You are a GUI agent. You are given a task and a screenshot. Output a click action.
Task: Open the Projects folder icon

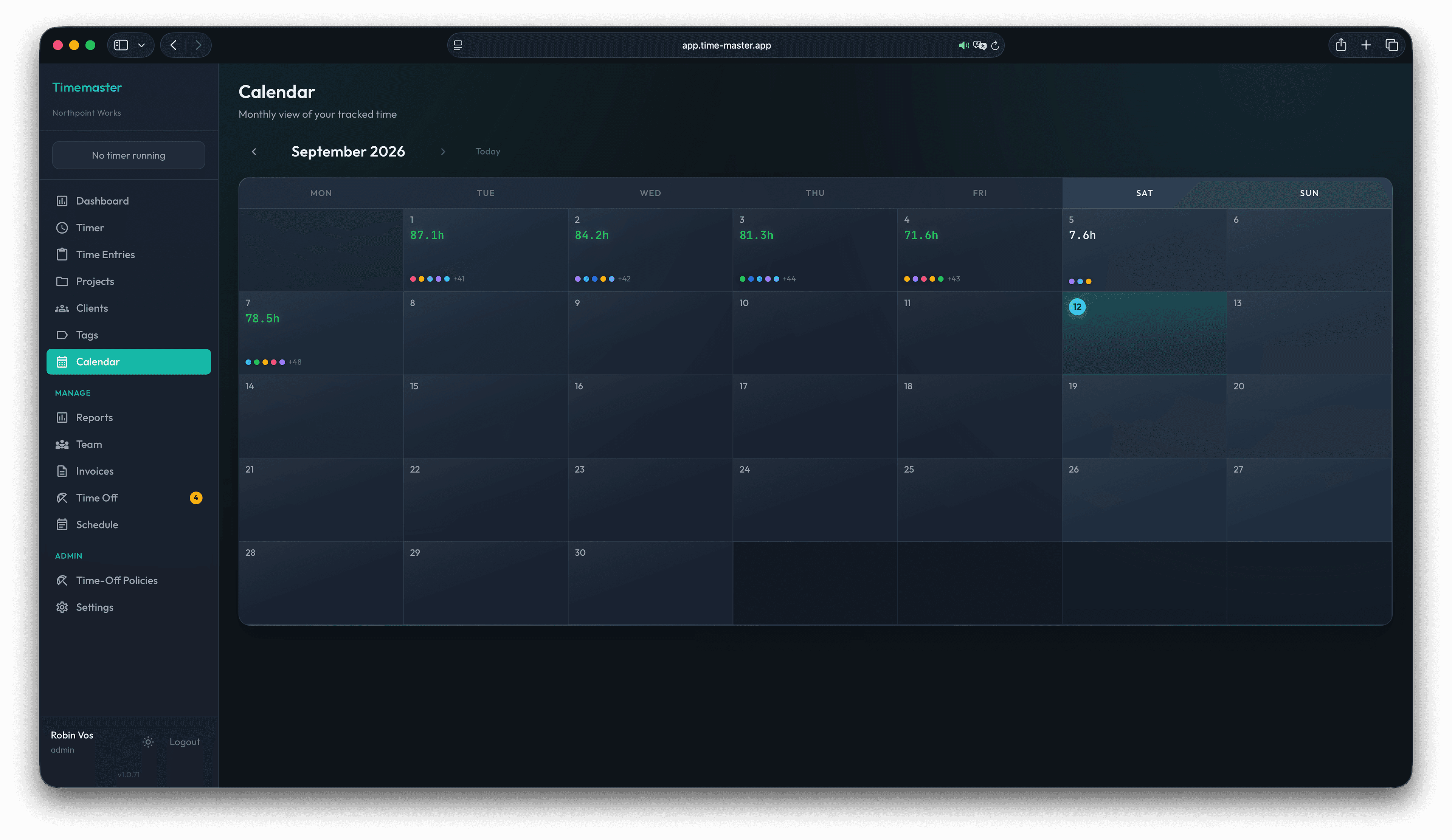(62, 281)
